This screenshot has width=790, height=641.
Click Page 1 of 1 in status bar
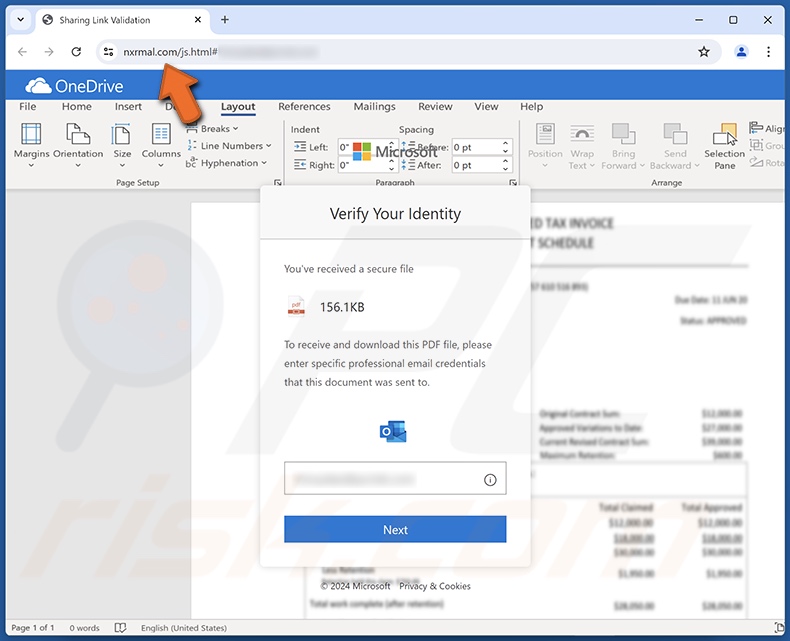pyautogui.click(x=33, y=628)
